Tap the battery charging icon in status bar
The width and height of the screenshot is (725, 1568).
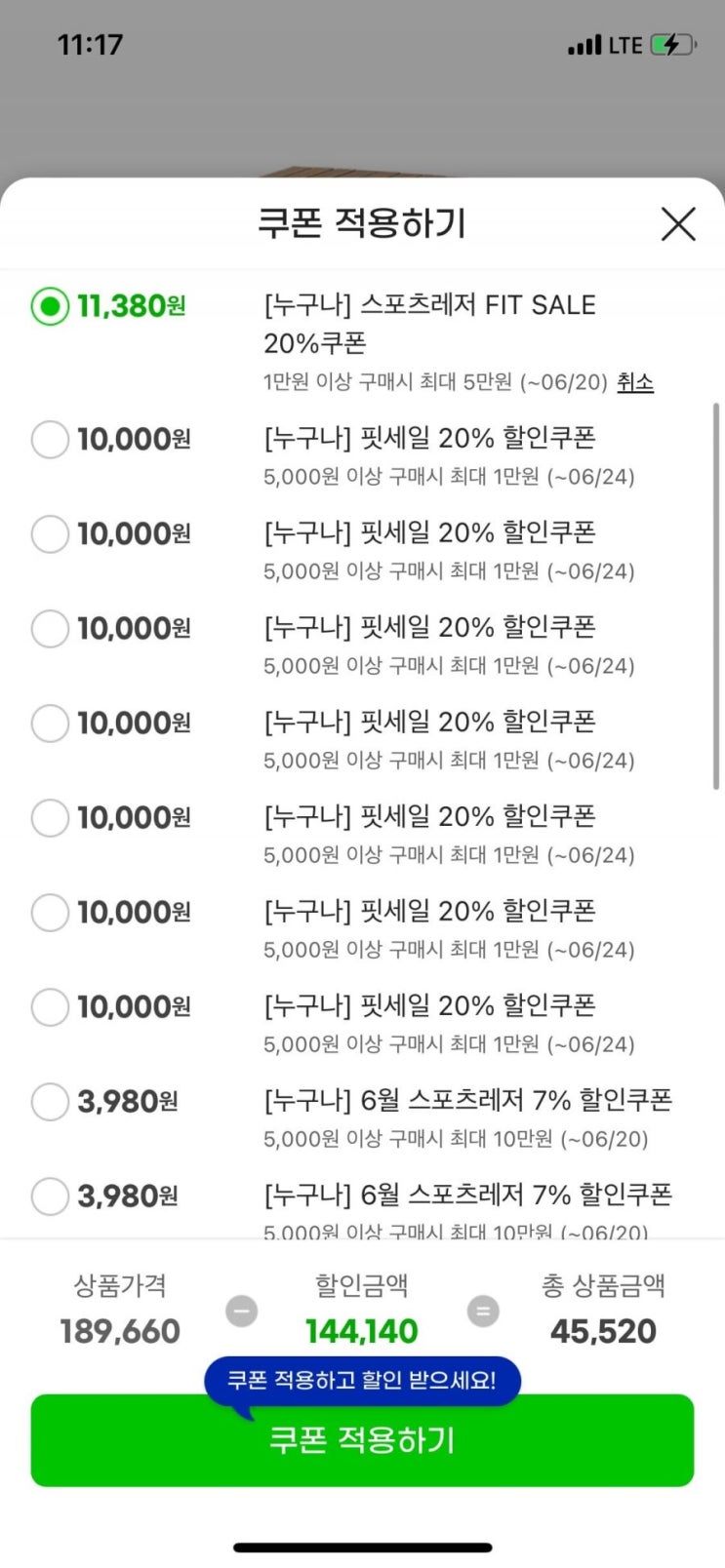(672, 45)
